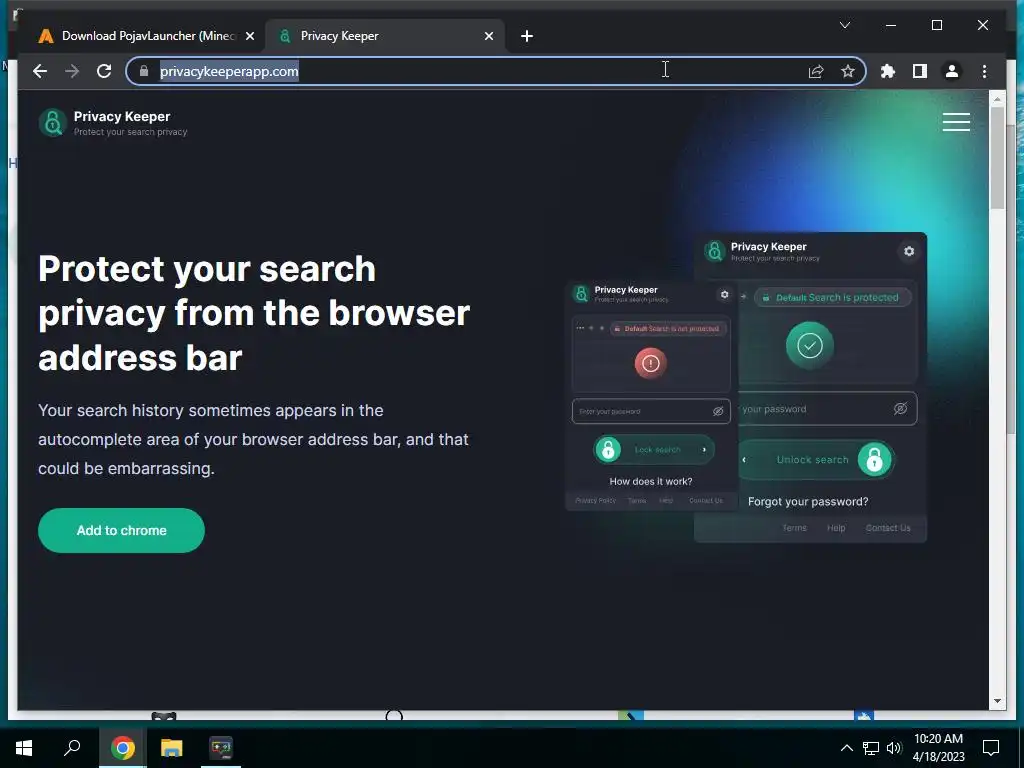Image resolution: width=1024 pixels, height=768 pixels.
Task: Open the hamburger menu on site
Action: tap(956, 122)
